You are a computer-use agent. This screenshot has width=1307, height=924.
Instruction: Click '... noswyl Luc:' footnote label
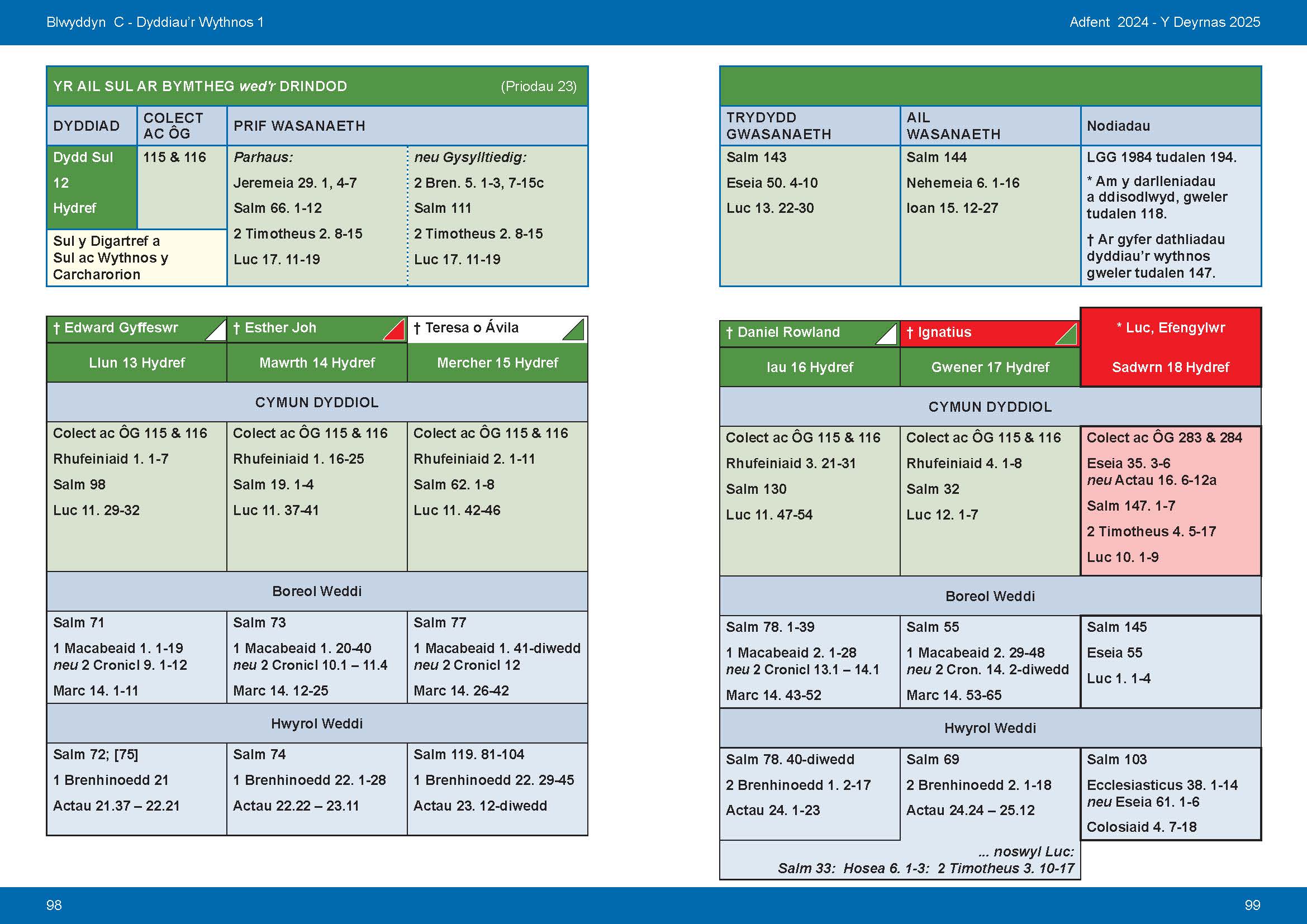(x=1026, y=852)
